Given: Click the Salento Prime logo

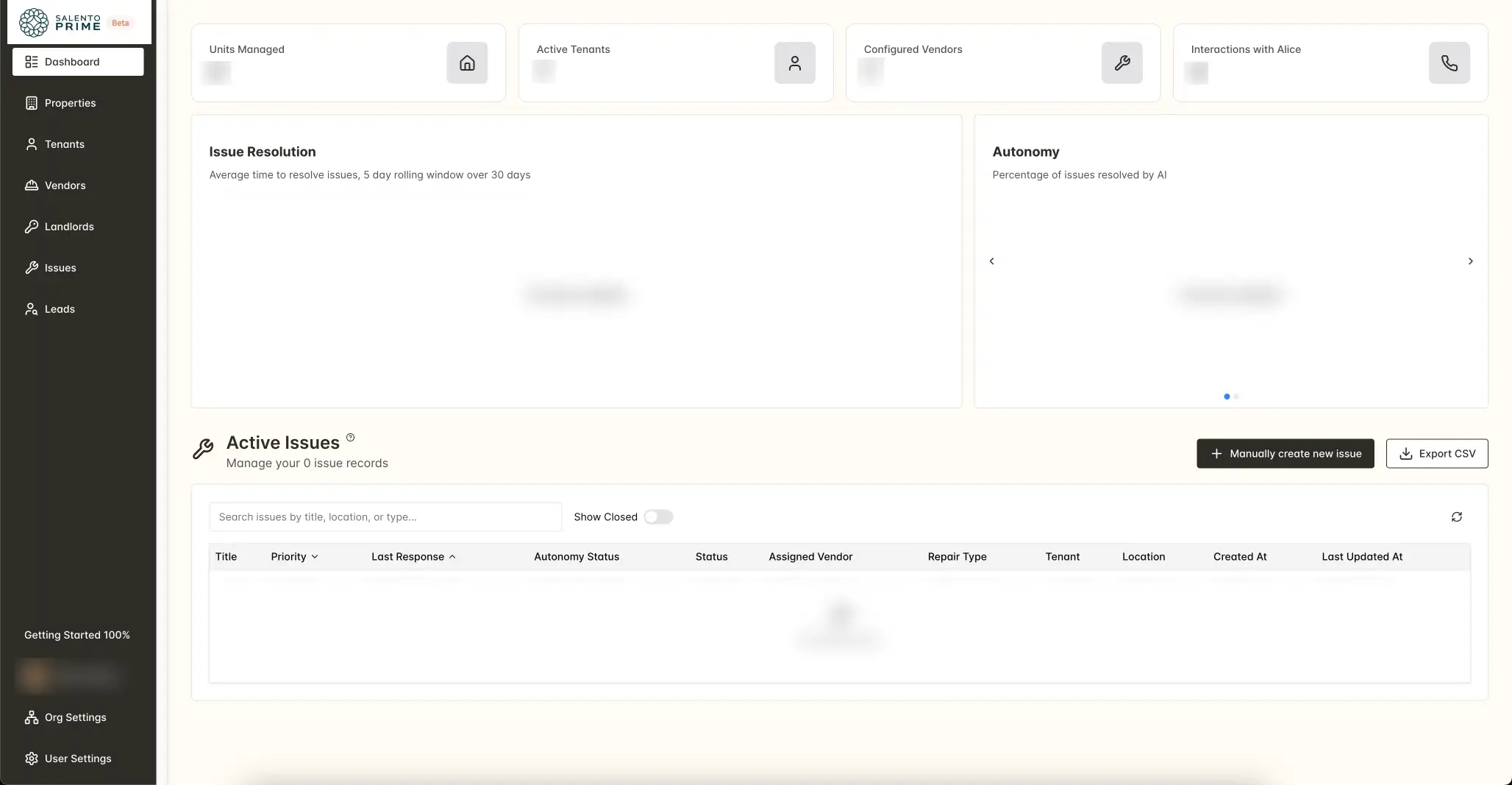Looking at the screenshot, I should (60, 23).
